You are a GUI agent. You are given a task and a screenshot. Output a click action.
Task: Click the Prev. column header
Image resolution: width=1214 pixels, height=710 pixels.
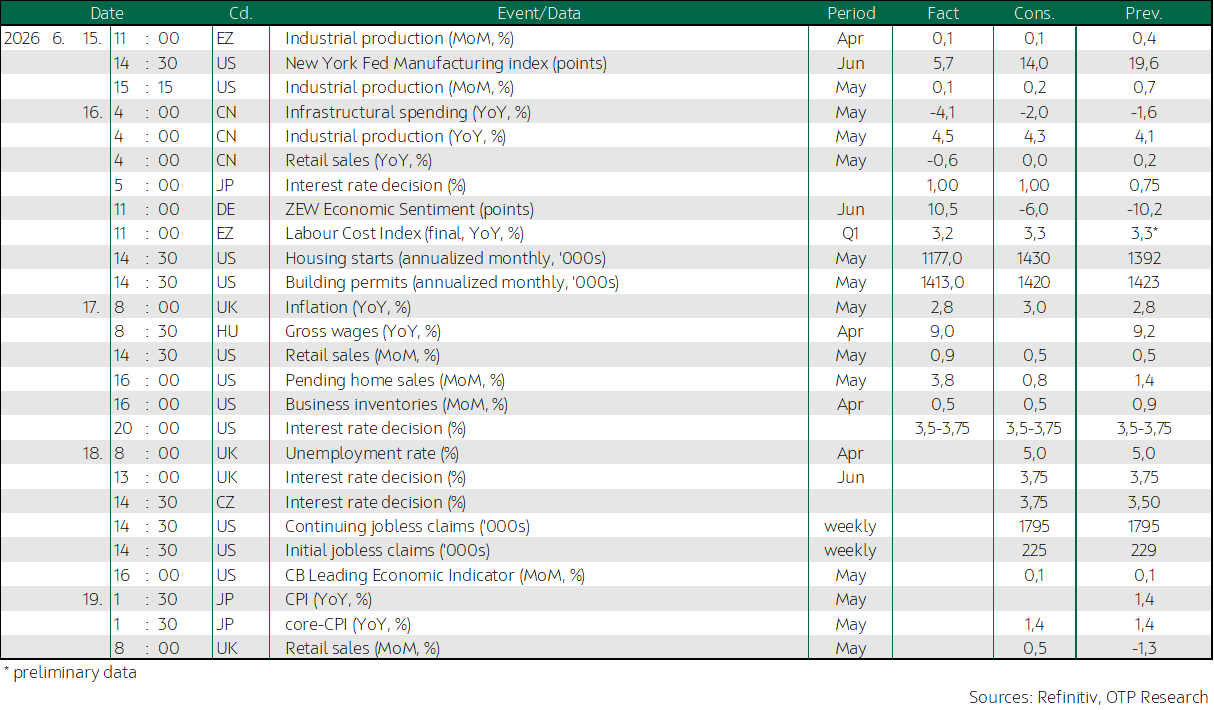pos(1144,13)
